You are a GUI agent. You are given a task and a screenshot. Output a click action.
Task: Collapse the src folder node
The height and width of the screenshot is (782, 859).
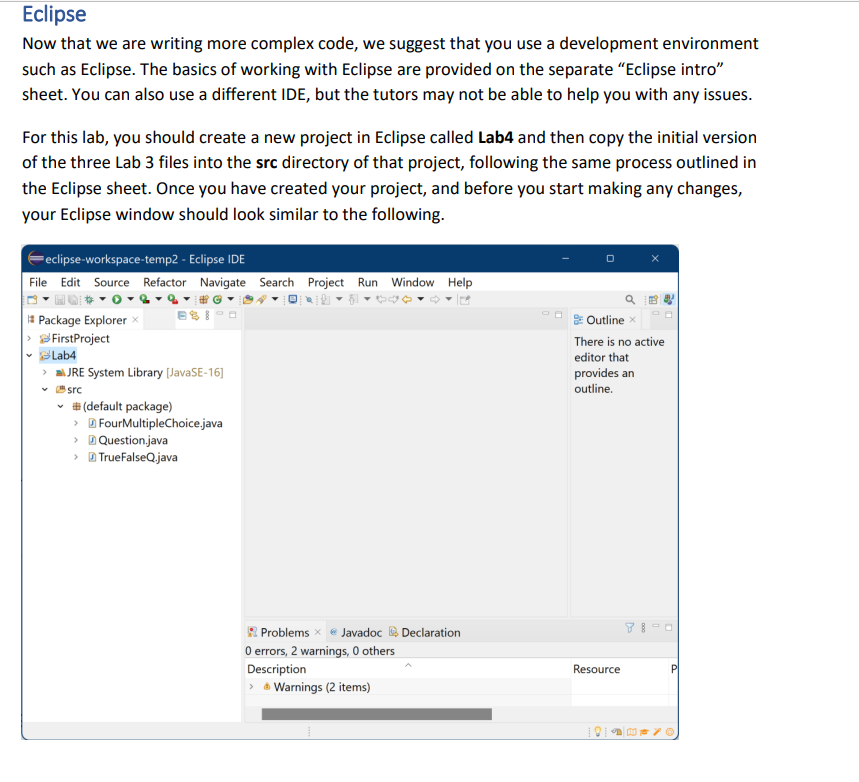(45, 389)
